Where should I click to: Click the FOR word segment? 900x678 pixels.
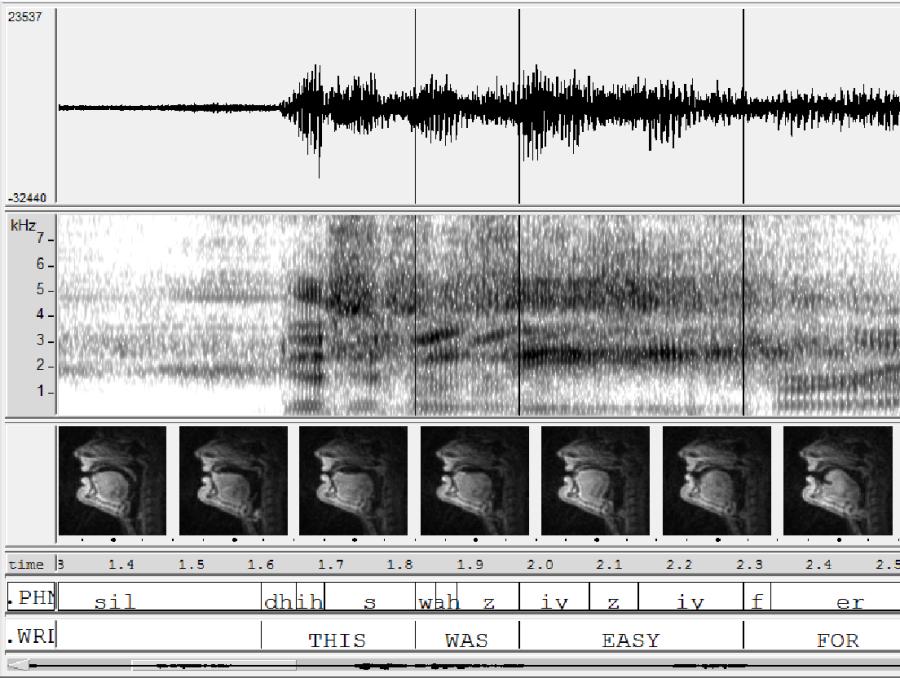pos(837,639)
